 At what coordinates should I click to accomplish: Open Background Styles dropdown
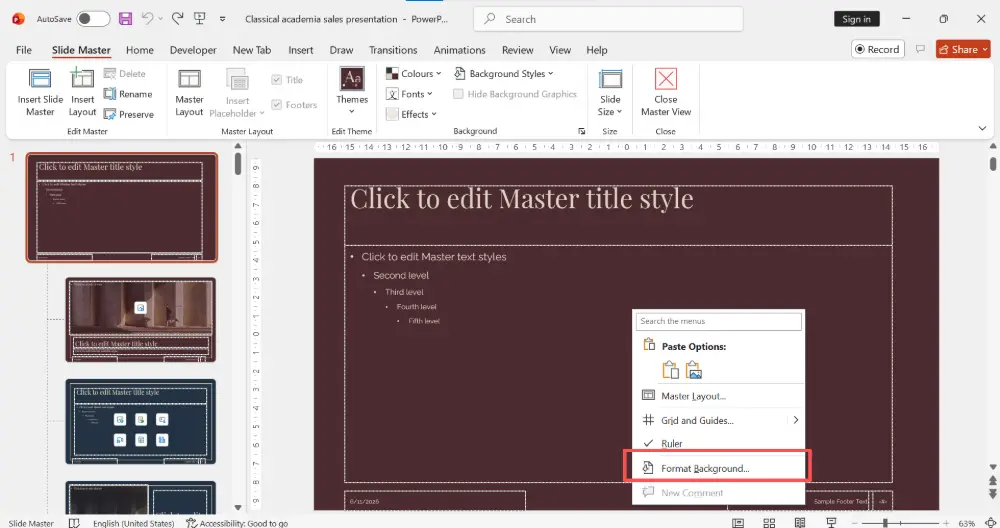[504, 74]
